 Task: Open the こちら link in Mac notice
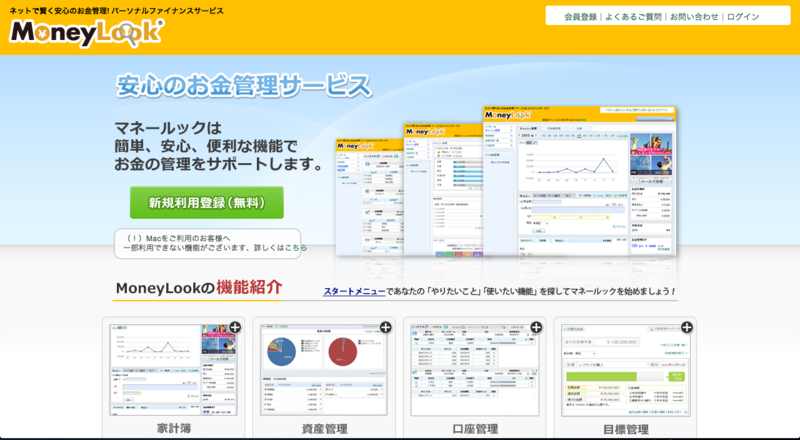[x=296, y=248]
